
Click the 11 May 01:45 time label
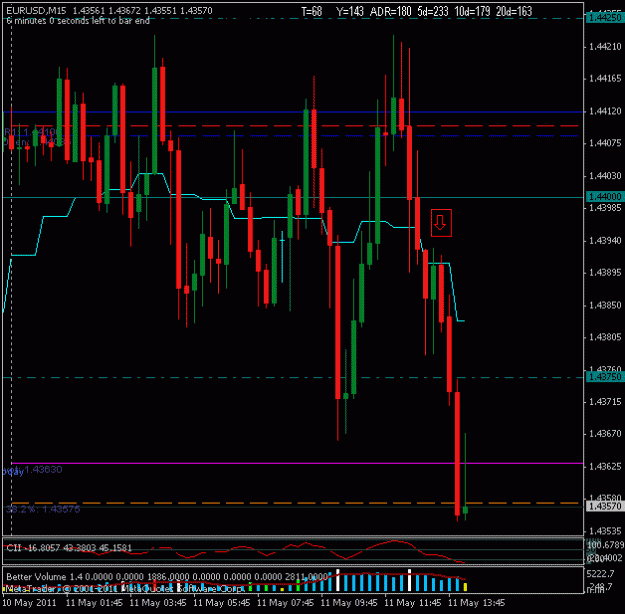coord(94,603)
